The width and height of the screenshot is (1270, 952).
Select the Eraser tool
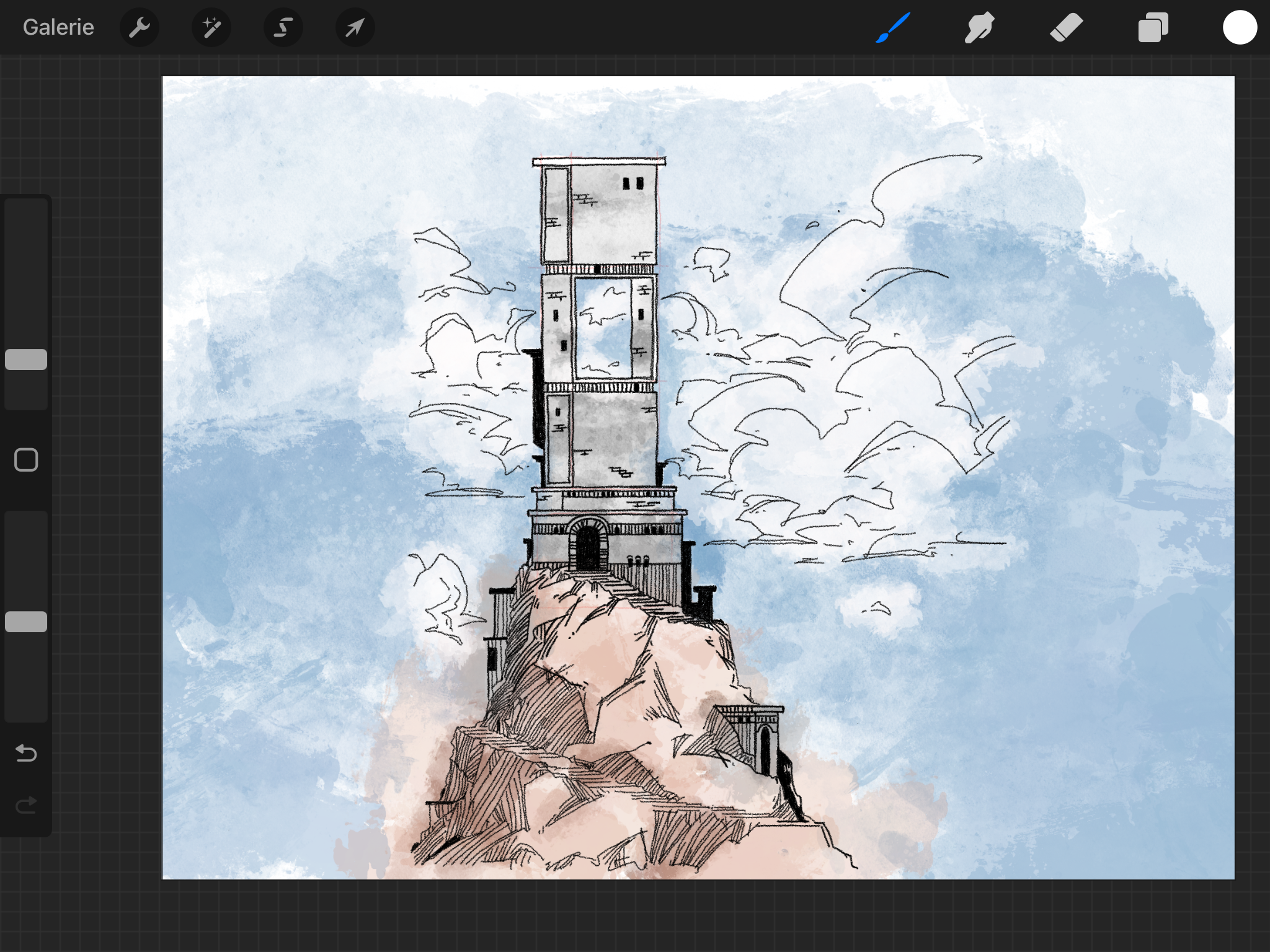pos(1066,27)
